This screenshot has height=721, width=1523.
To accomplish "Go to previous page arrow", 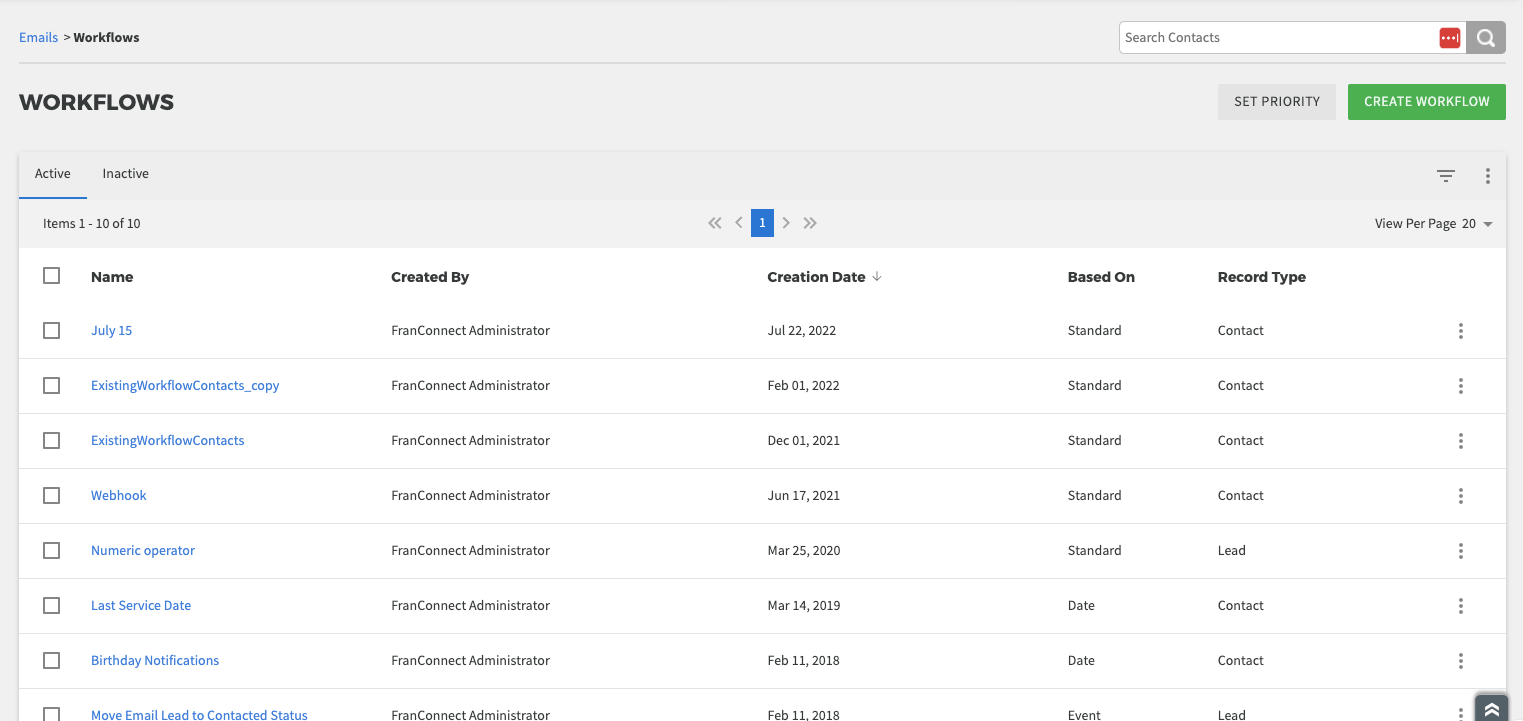I will pyautogui.click(x=739, y=223).
